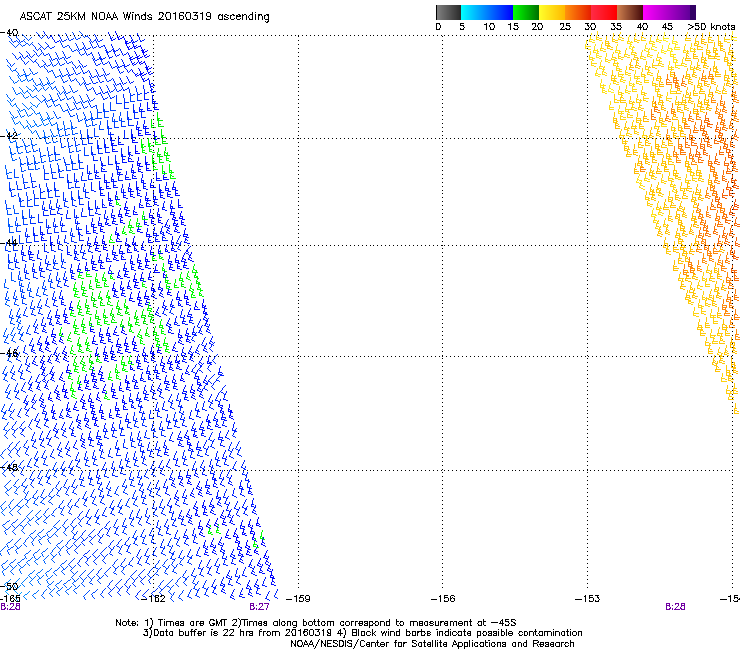740x650 pixels.
Task: Click the legend label '25'
Action: point(565,27)
